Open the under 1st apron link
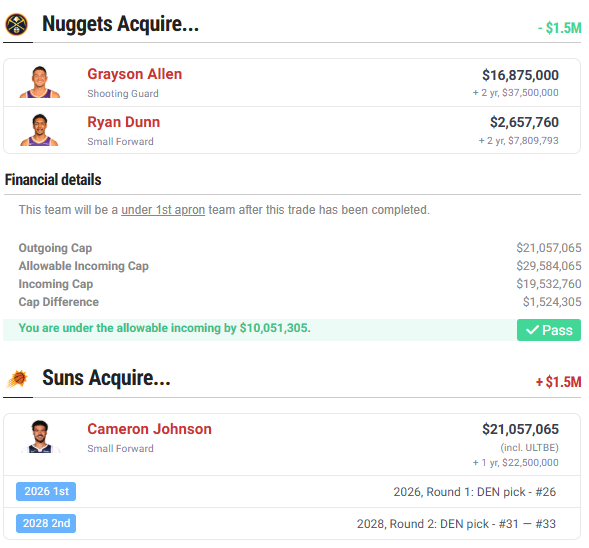The height and width of the screenshot is (548, 589). [163, 210]
